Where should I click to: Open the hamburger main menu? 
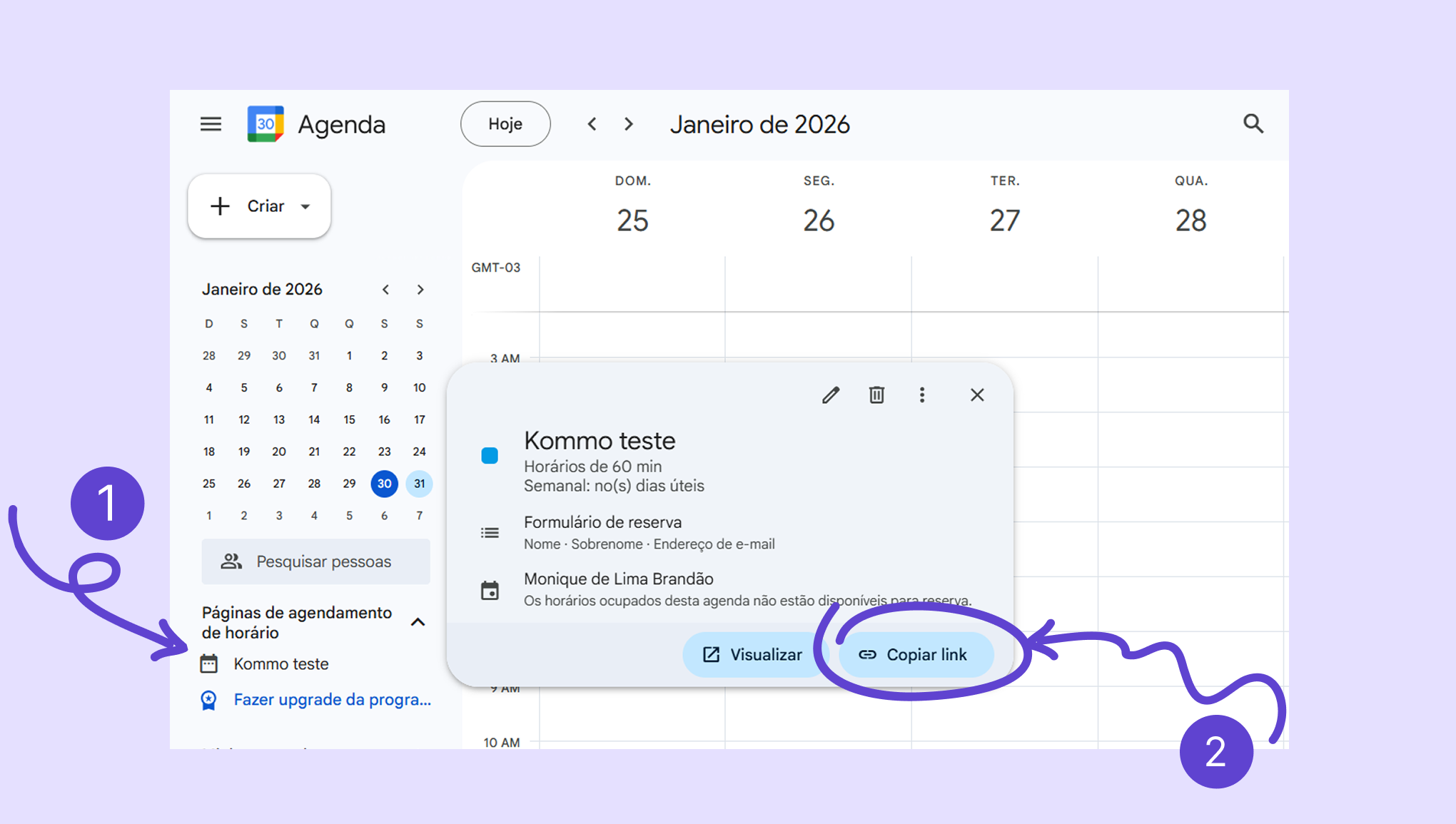coord(211,124)
